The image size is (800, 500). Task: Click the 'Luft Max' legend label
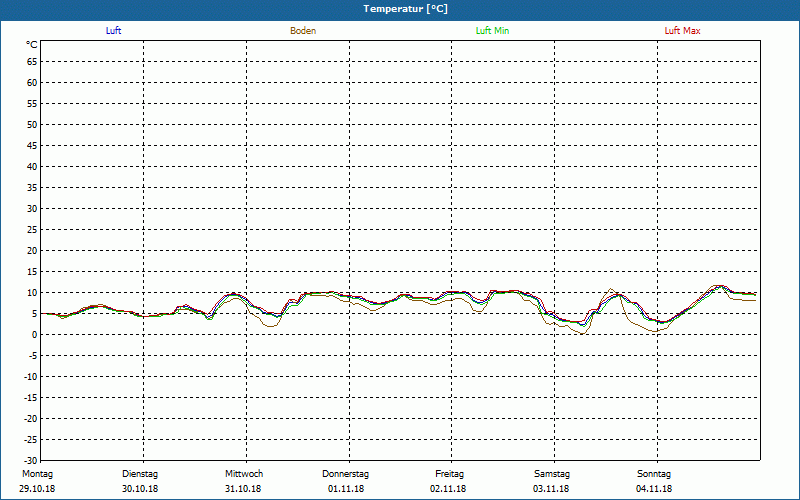[682, 31]
